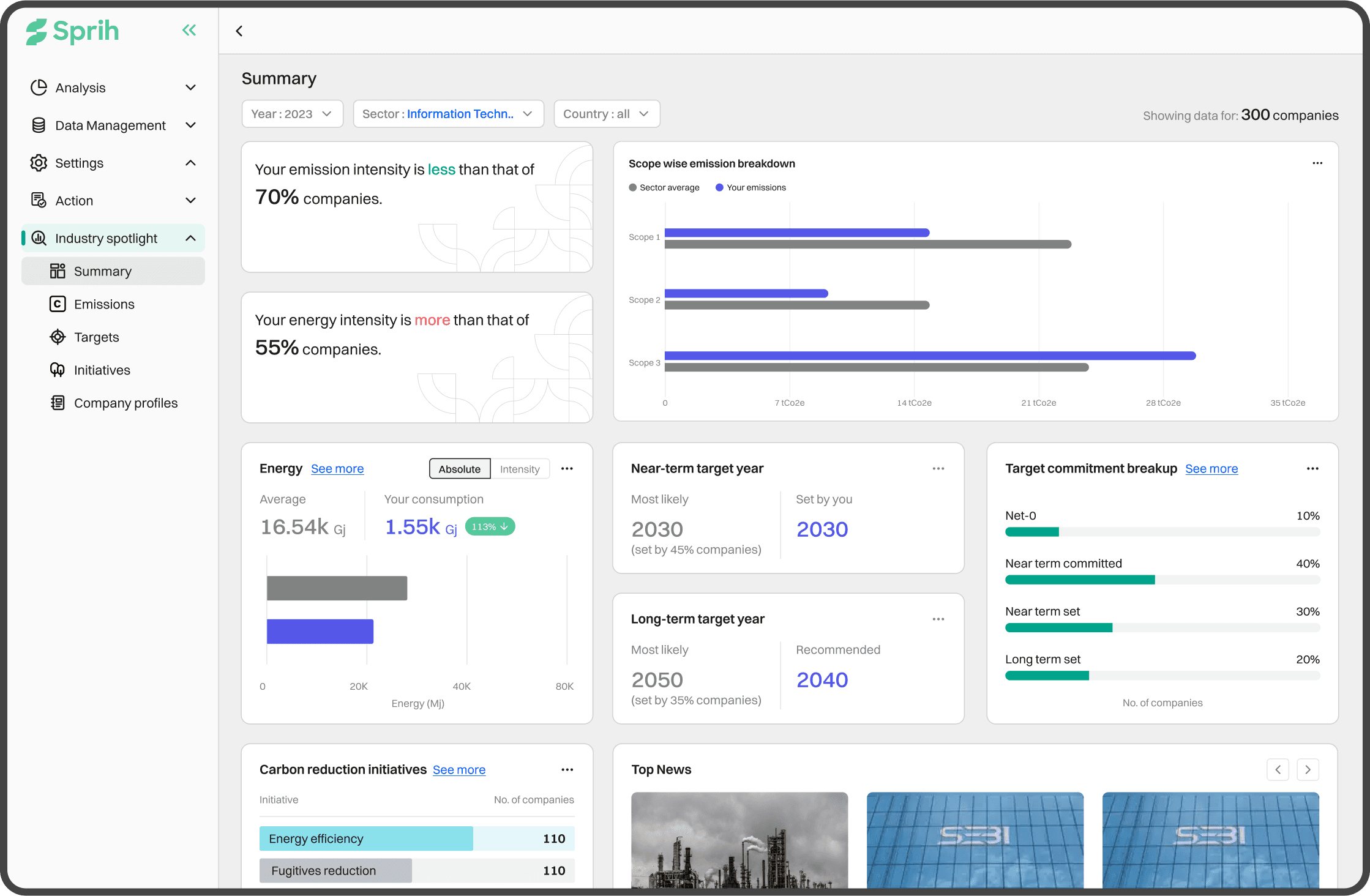This screenshot has height=896, width=1370.
Task: Open Energy card three-dot menu
Action: tap(567, 469)
